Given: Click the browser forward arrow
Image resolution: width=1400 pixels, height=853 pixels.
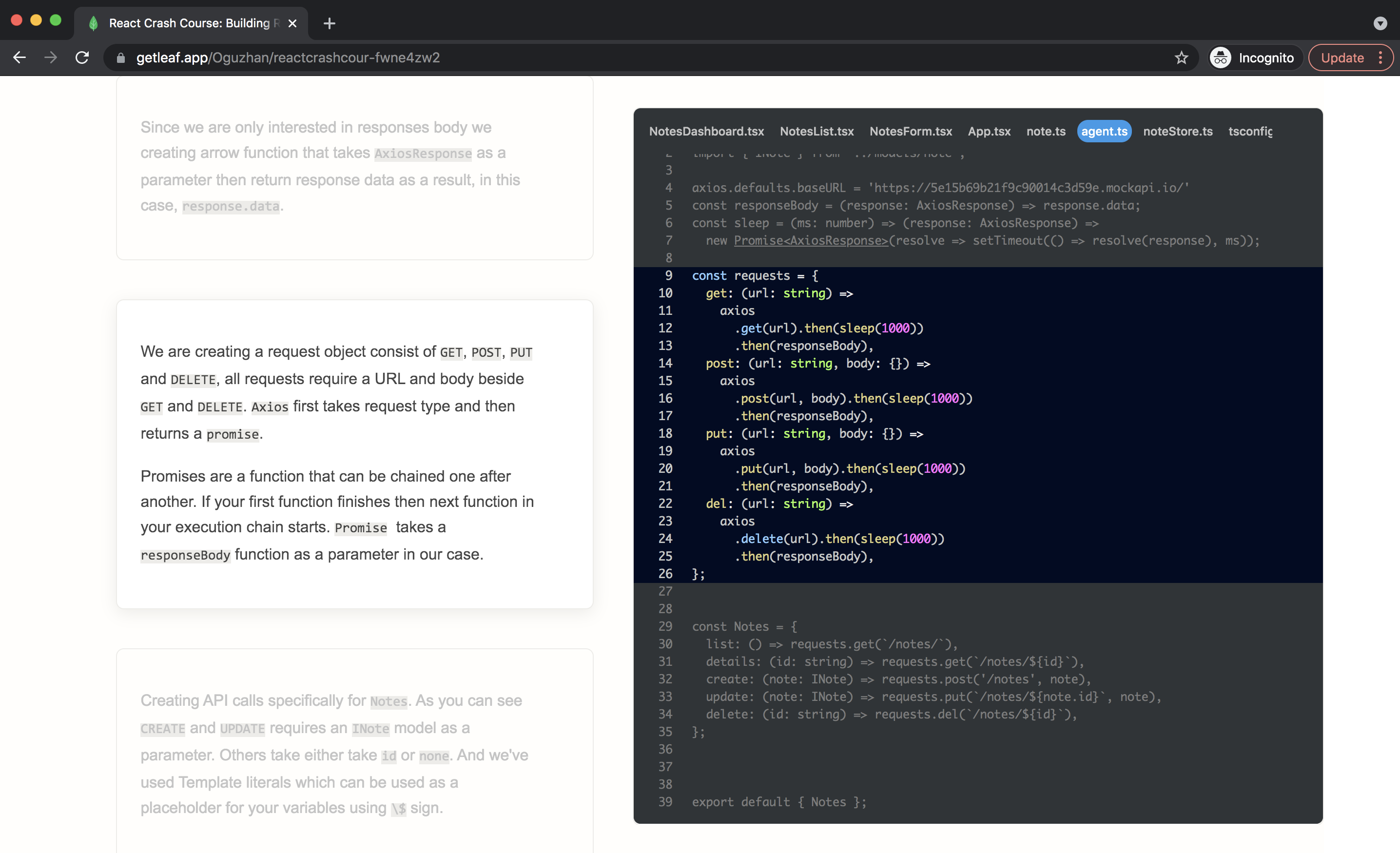Looking at the screenshot, I should 51,58.
